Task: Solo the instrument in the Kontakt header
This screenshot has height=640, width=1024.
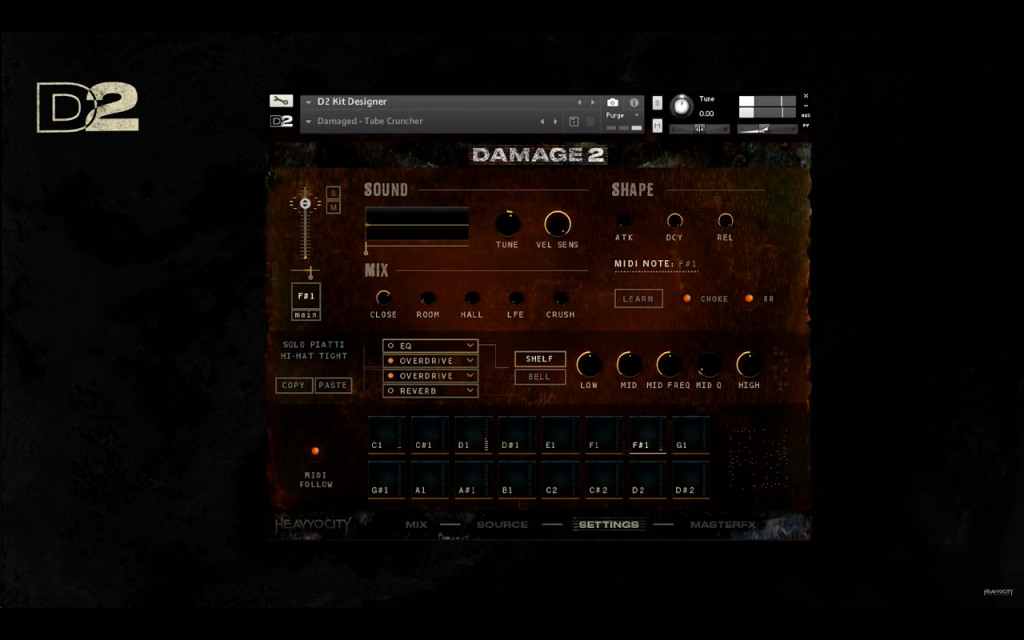Action: tap(657, 103)
